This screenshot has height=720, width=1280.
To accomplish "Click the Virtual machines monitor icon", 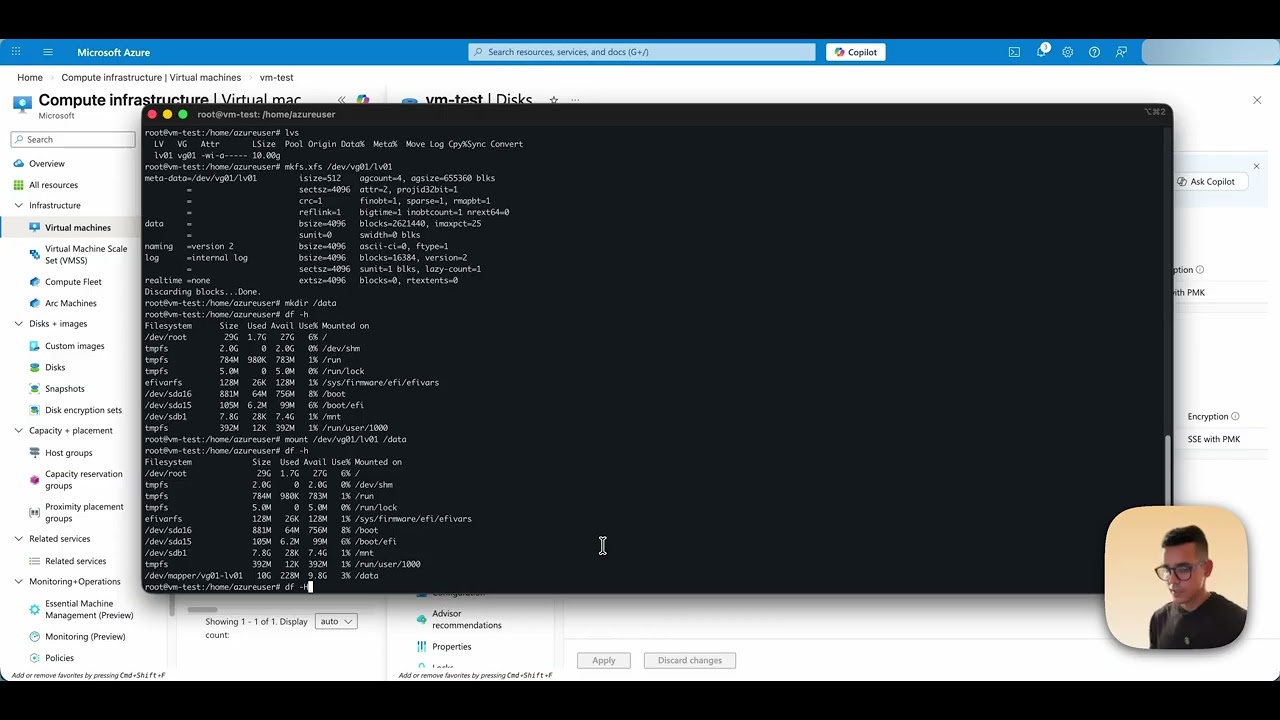I will (35, 227).
